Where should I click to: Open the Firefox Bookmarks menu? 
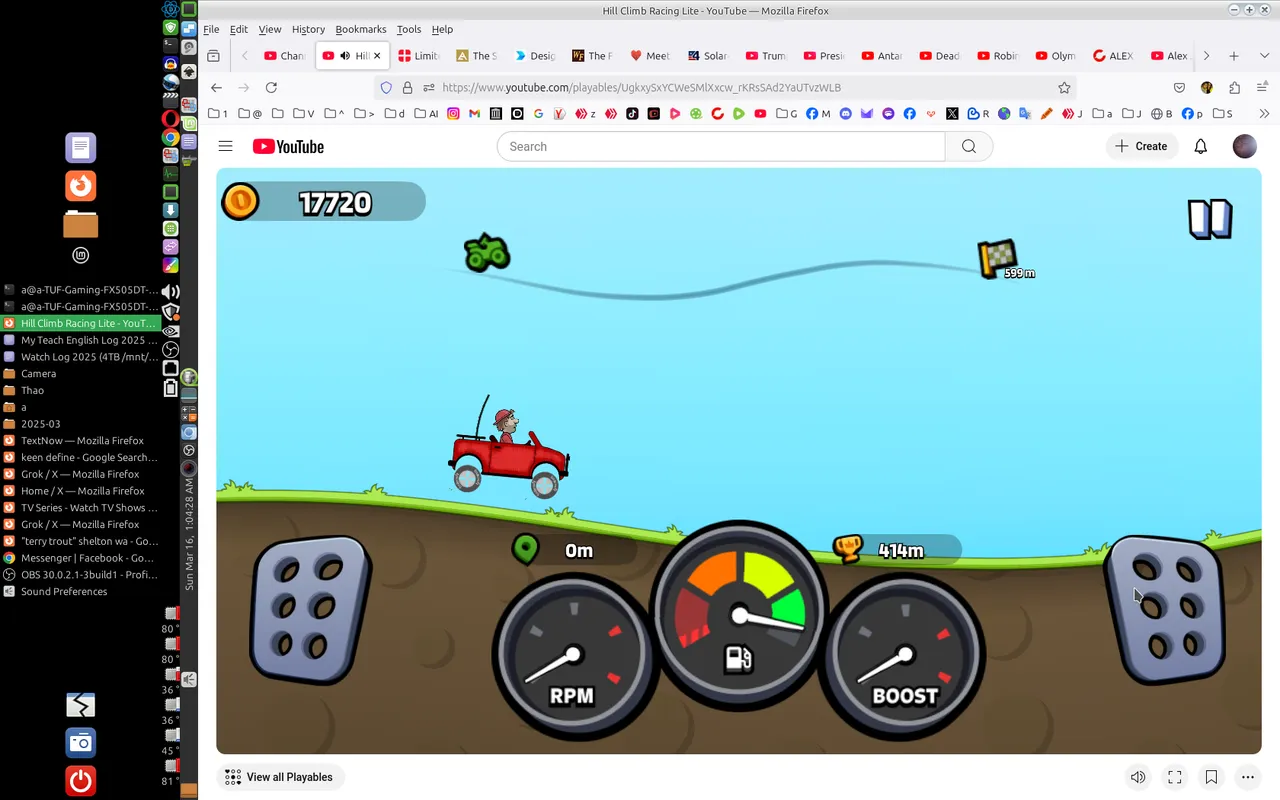(361, 29)
